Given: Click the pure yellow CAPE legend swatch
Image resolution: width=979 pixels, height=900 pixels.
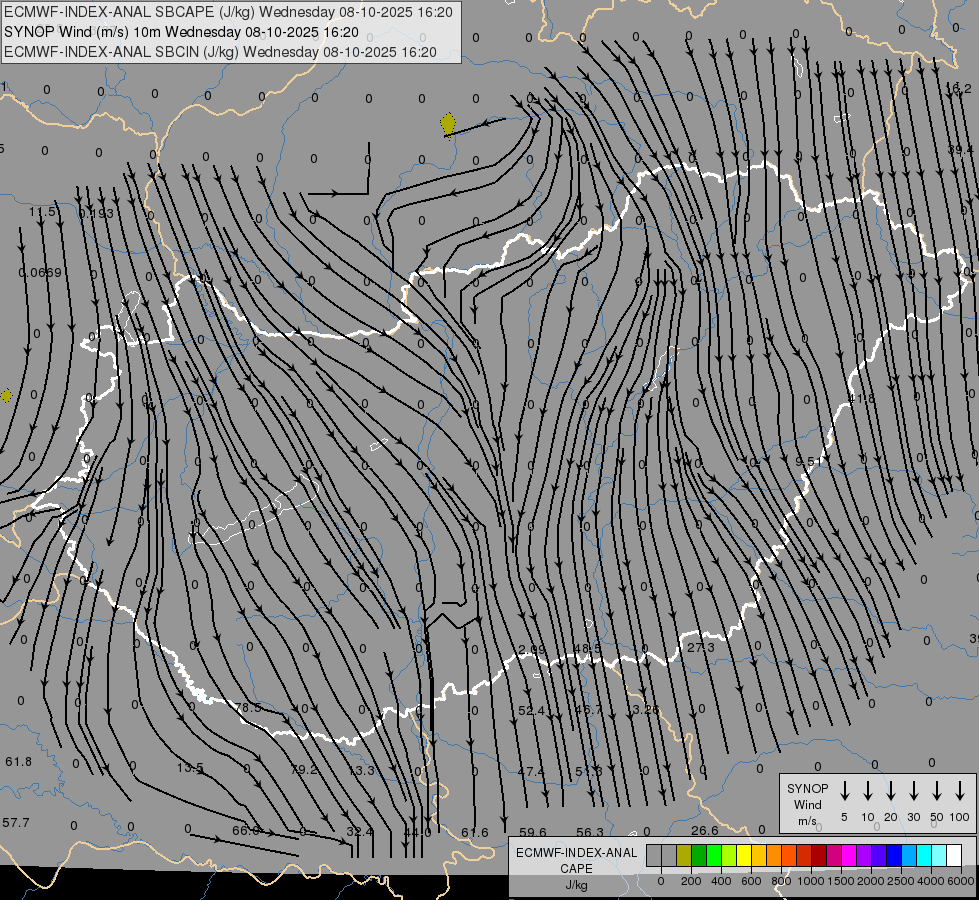Looking at the screenshot, I should point(744,855).
